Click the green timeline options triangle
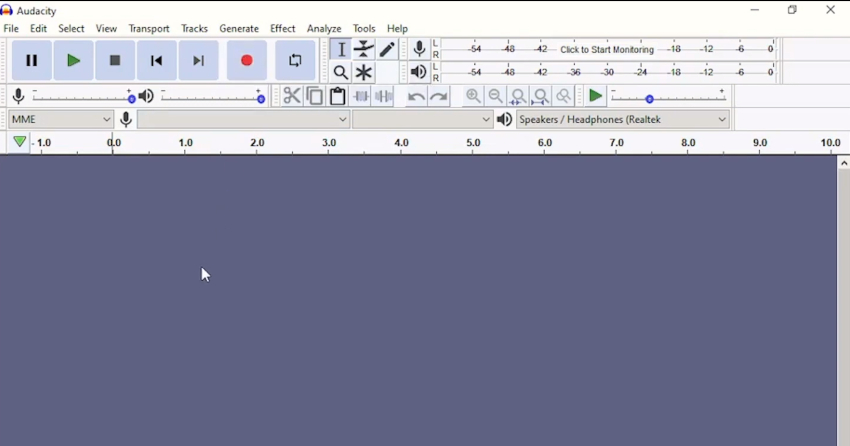Image resolution: width=850 pixels, height=446 pixels. [20, 142]
